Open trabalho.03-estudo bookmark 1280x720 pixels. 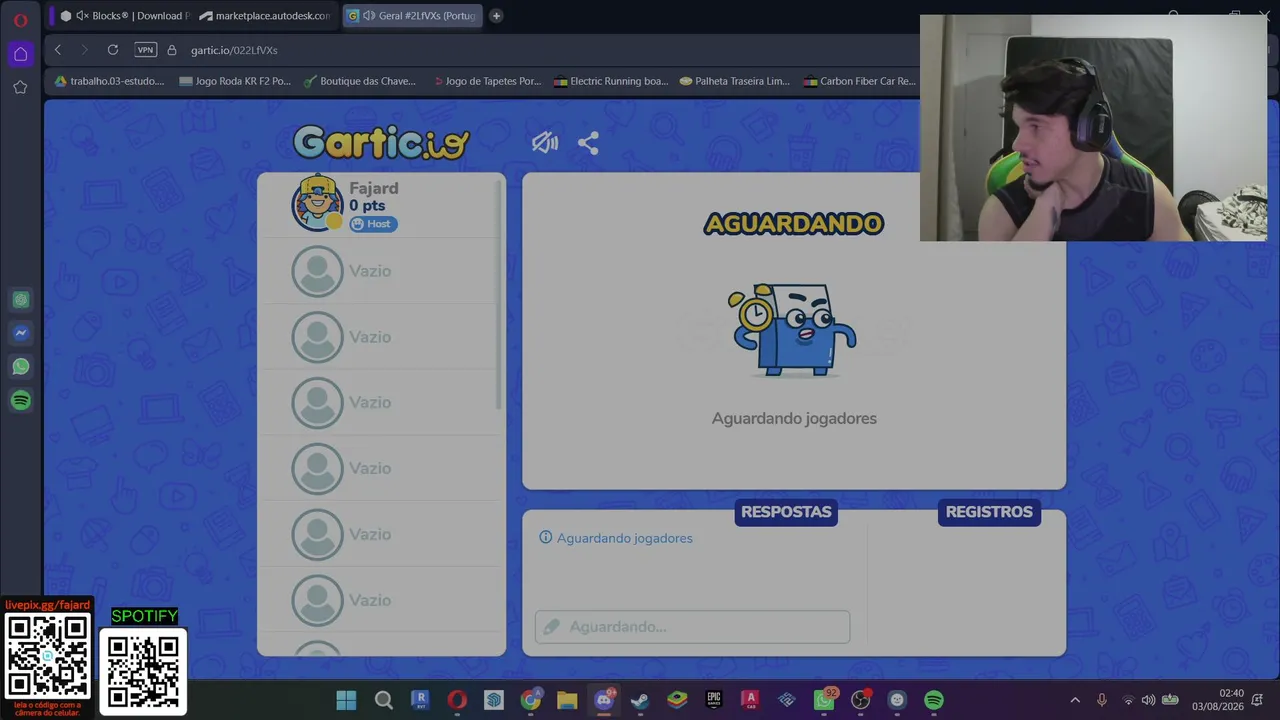point(109,81)
